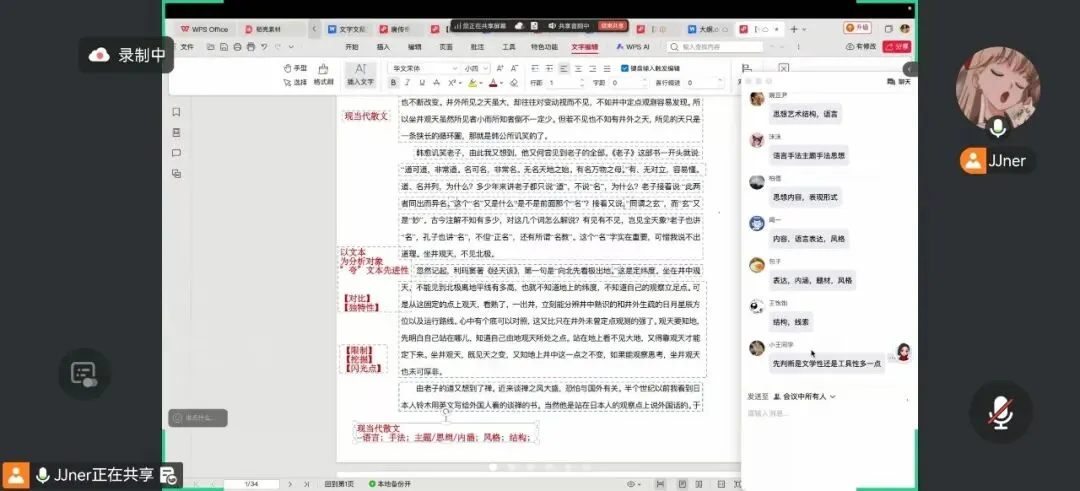
Task: Click the undo arrow icon
Action: 264,47
